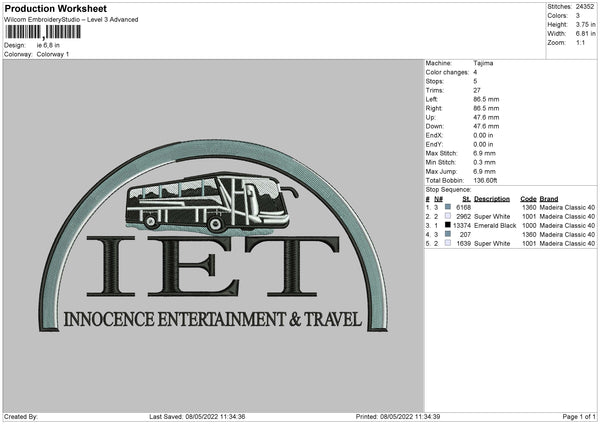Click the Innocence Entertainment & Travel text line
Viewport: 600px width, 424px height.
tap(212, 320)
